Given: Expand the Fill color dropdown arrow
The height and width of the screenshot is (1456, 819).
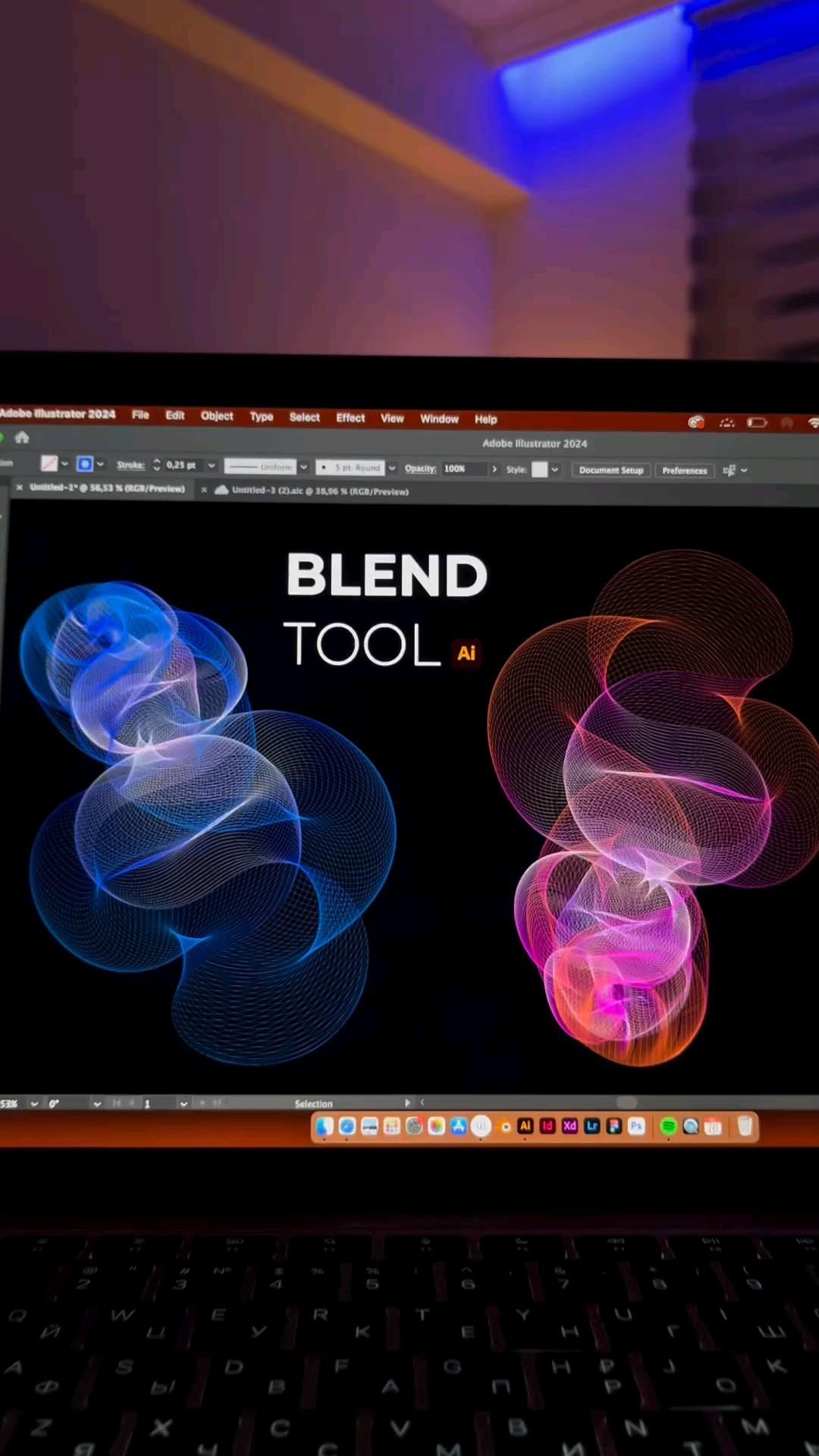Looking at the screenshot, I should pyautogui.click(x=64, y=463).
